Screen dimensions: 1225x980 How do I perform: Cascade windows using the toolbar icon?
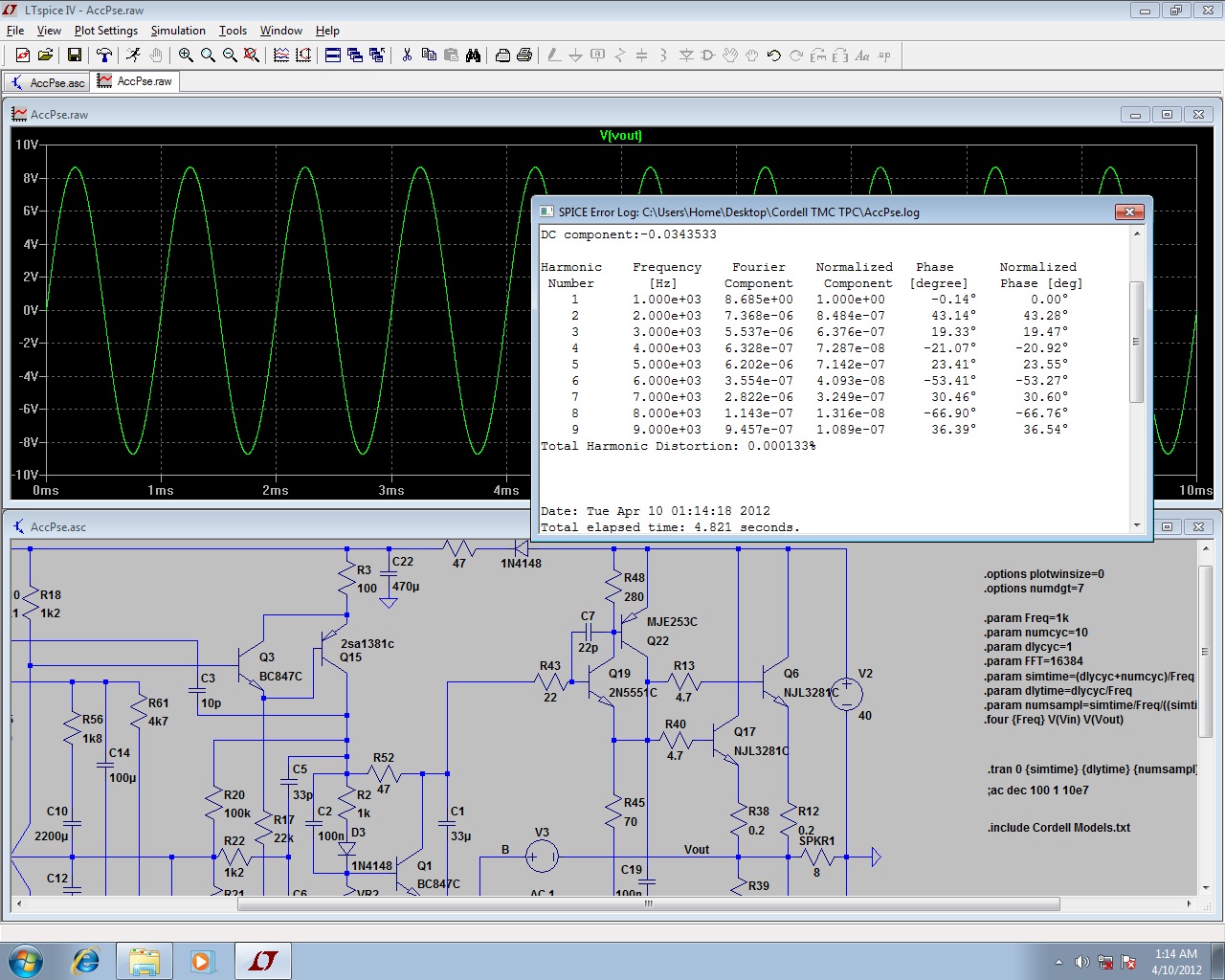[x=355, y=56]
